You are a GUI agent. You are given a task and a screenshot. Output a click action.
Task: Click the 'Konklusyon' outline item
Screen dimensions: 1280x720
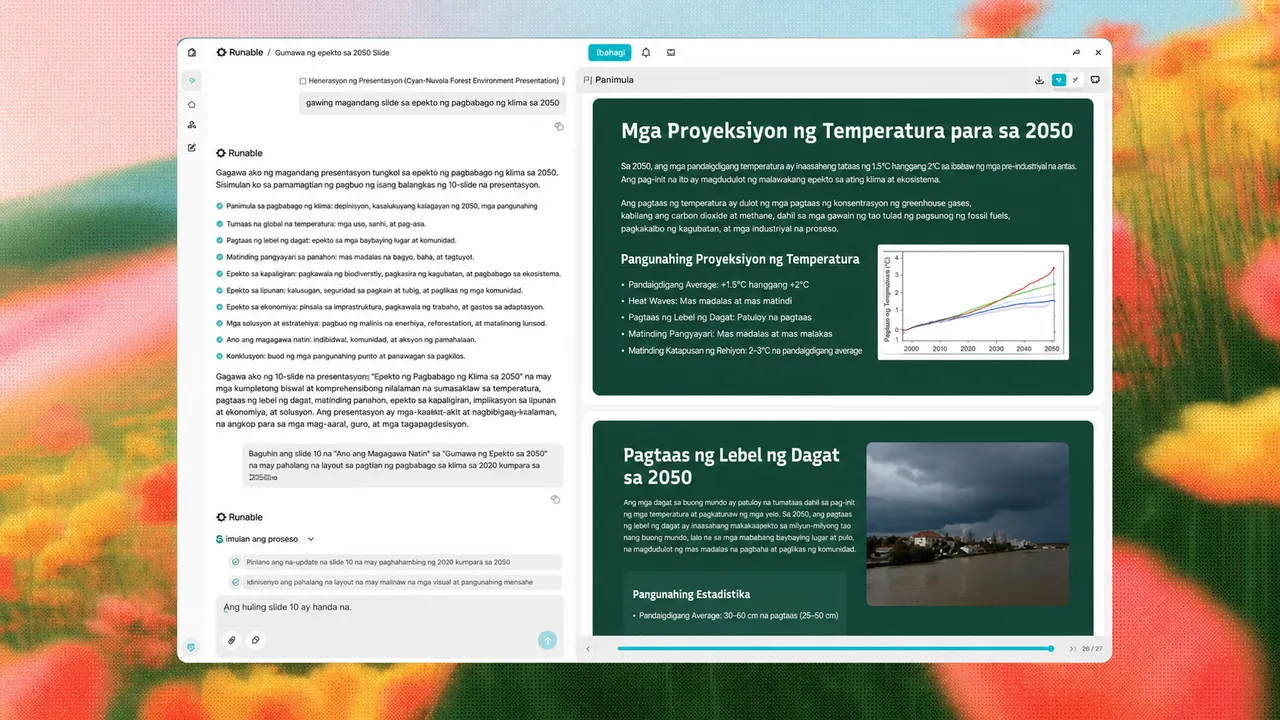point(345,356)
